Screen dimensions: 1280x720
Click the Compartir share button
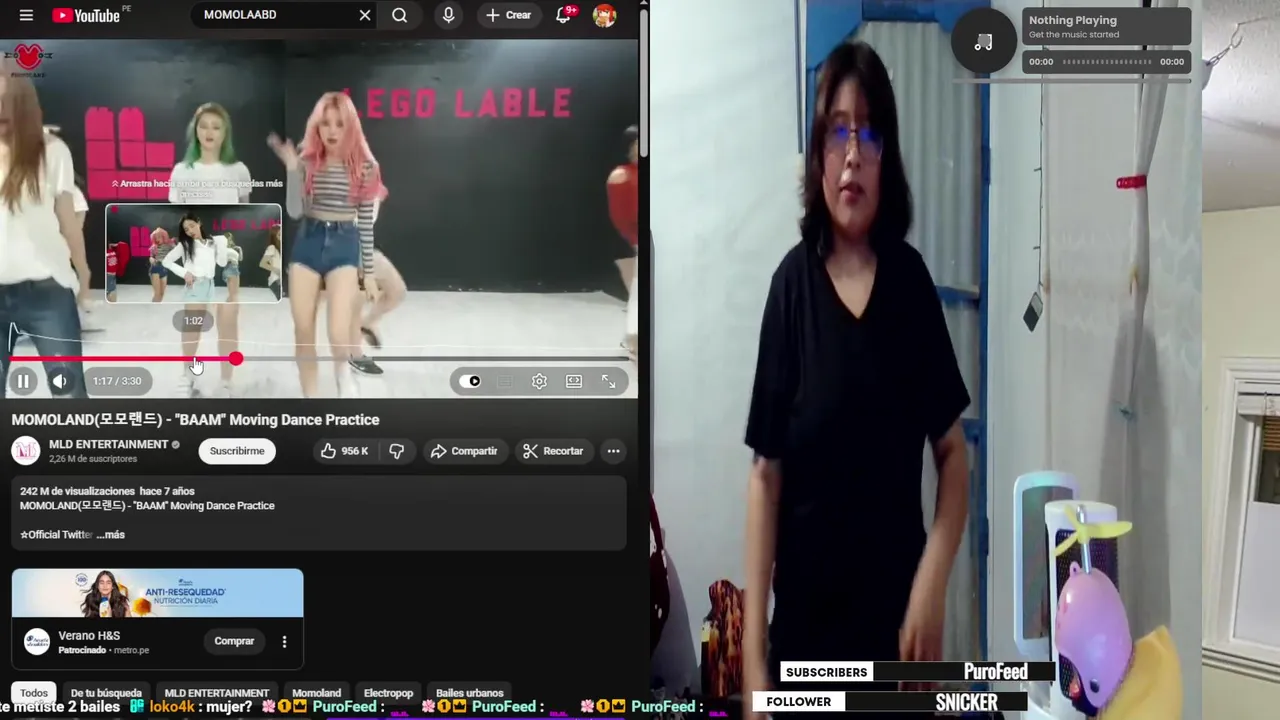click(x=464, y=451)
